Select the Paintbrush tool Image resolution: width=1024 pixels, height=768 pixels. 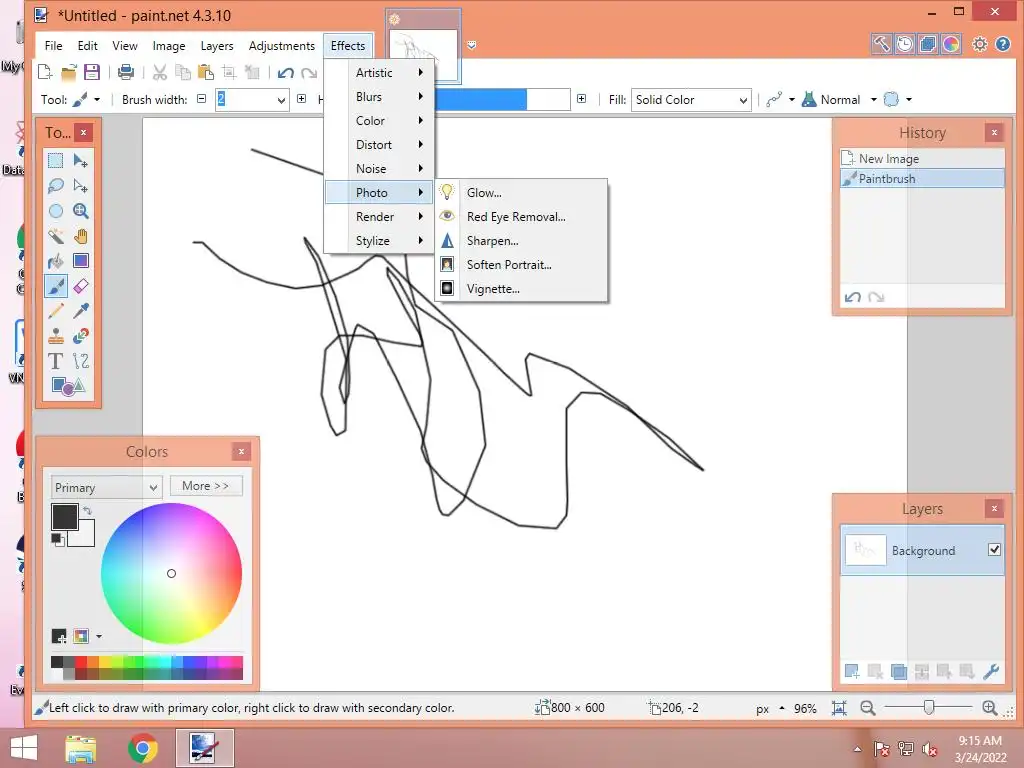(56, 286)
